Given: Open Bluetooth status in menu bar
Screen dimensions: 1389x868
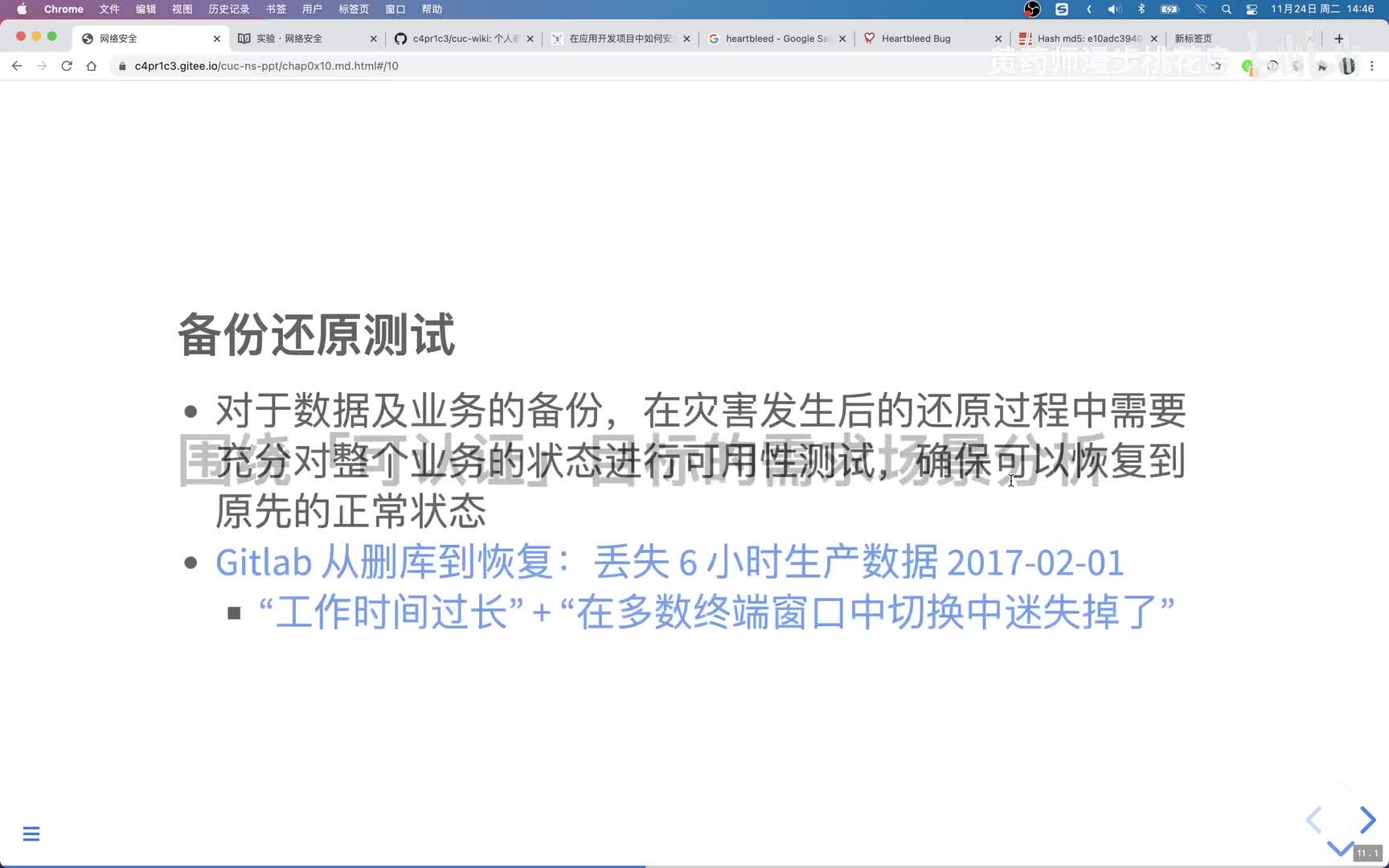Looking at the screenshot, I should click(x=1141, y=9).
